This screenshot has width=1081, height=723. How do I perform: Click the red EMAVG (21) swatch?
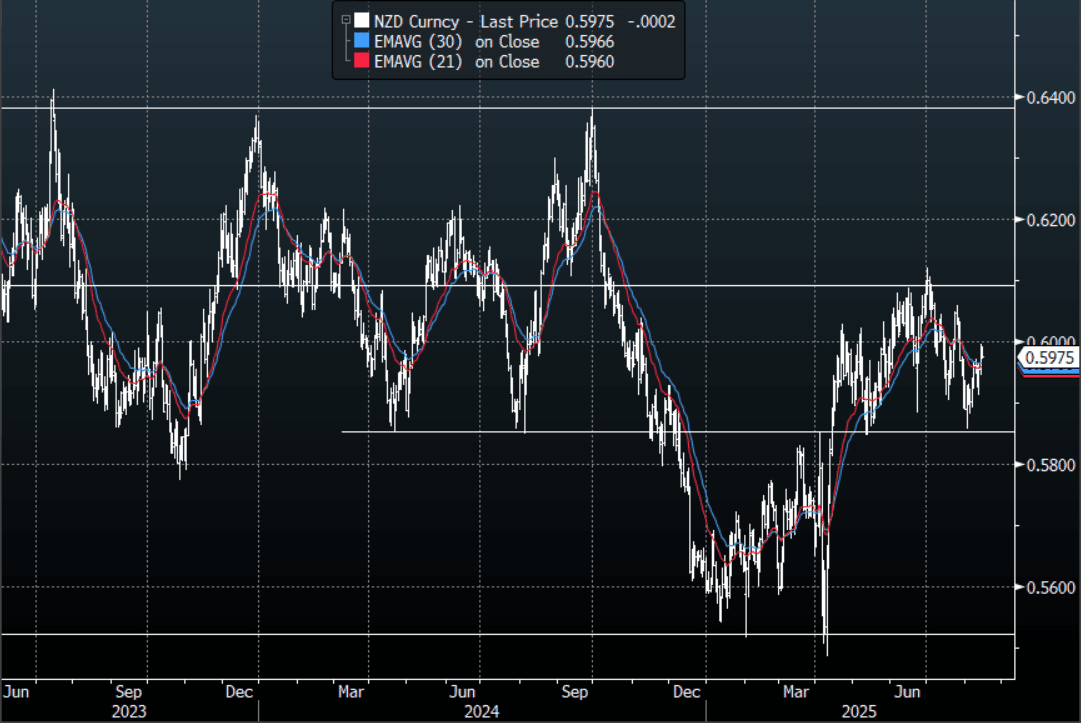click(x=361, y=62)
